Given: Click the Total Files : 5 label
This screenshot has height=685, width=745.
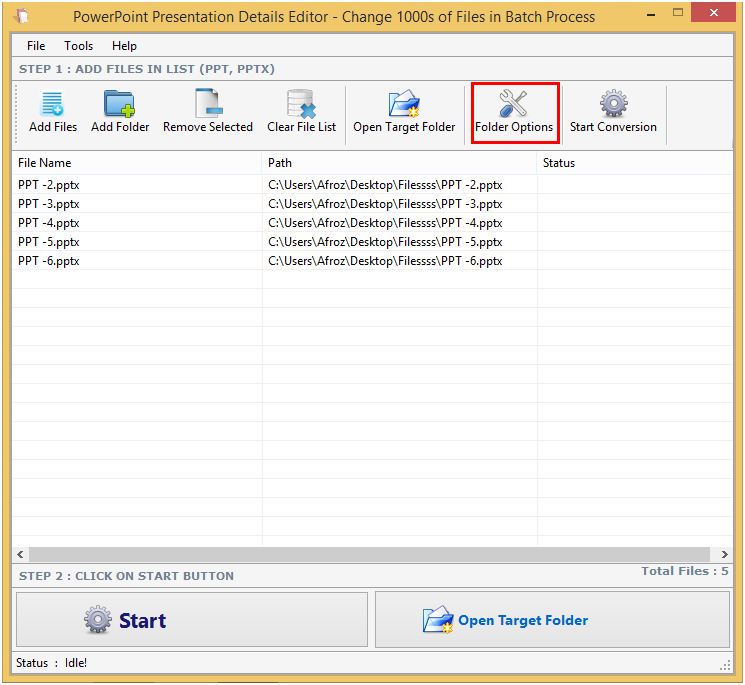Looking at the screenshot, I should click(685, 571).
